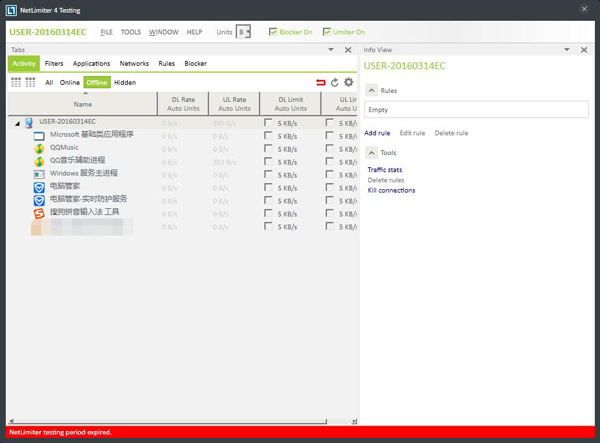Click the Windows 服务主进程 icon
Viewport: 600px width, 443px height.
point(39,174)
